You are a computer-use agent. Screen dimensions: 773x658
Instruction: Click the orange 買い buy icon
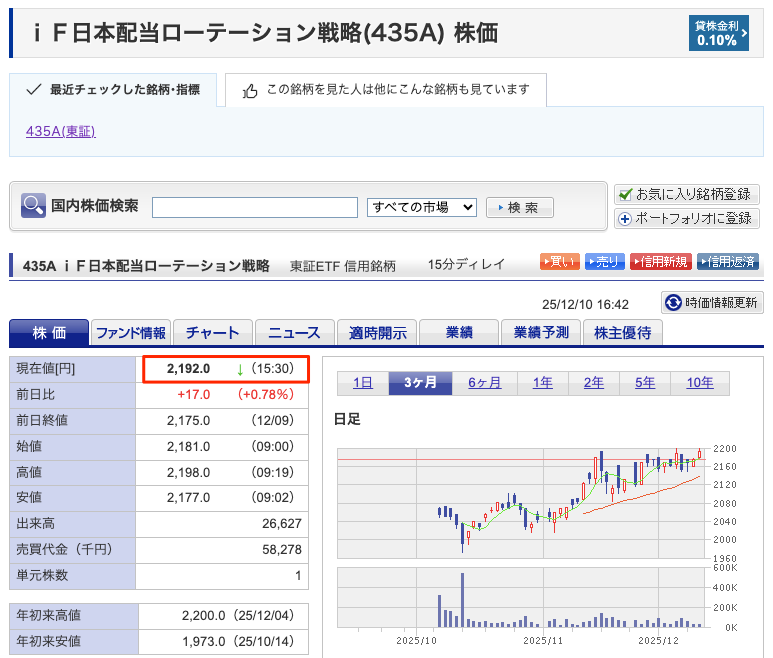click(x=559, y=262)
